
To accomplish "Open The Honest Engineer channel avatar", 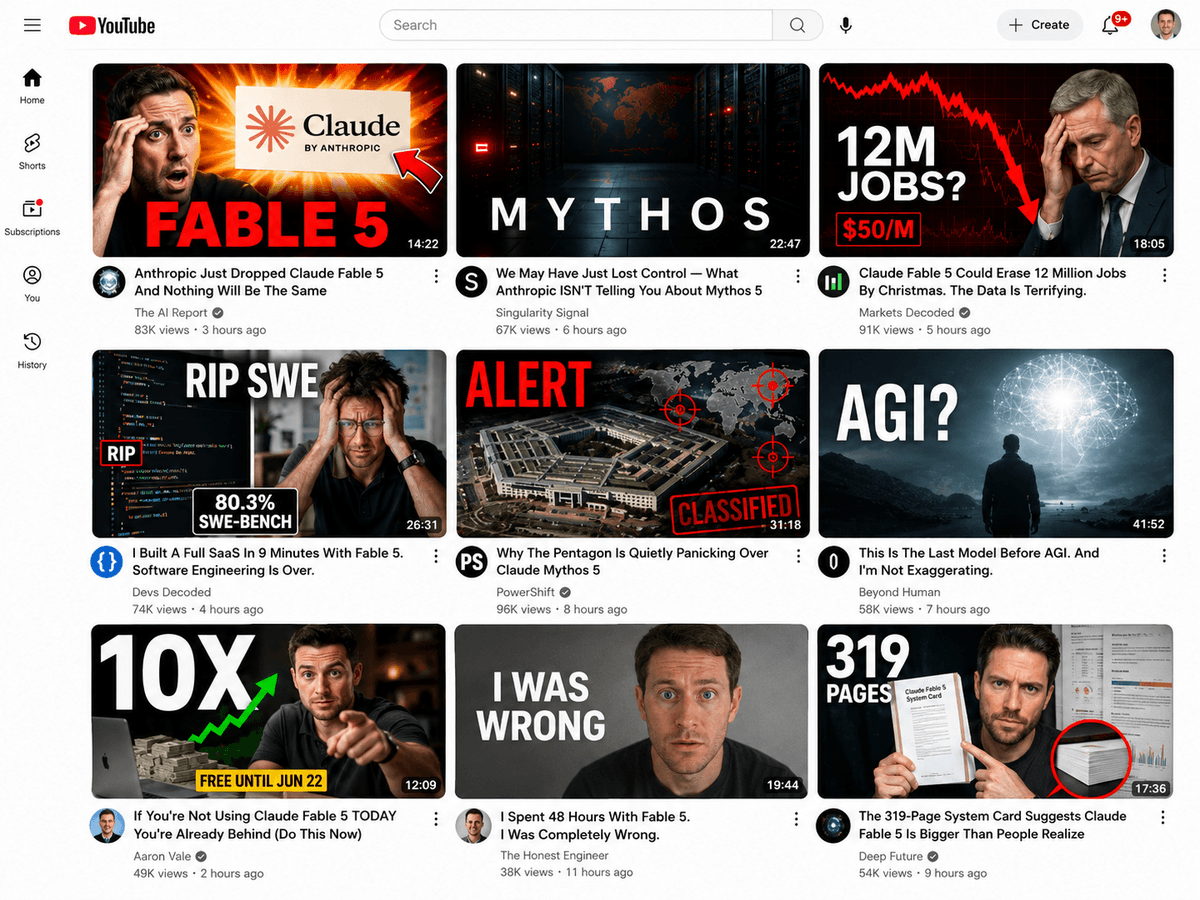I will click(472, 825).
